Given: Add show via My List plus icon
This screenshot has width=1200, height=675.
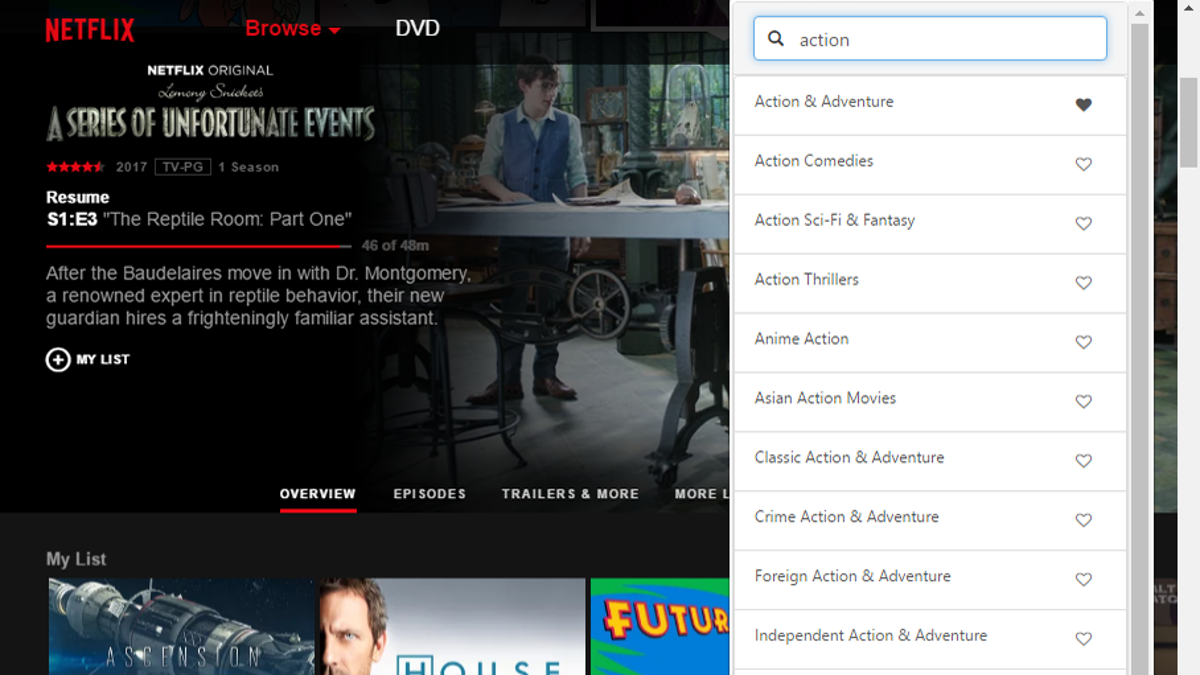Looking at the screenshot, I should [58, 359].
